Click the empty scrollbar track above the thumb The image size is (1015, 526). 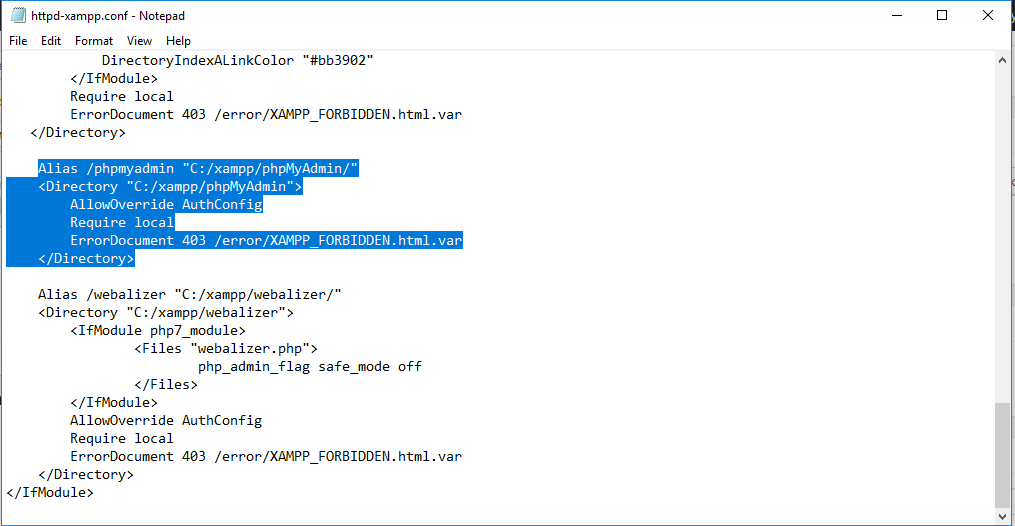[1003, 230]
